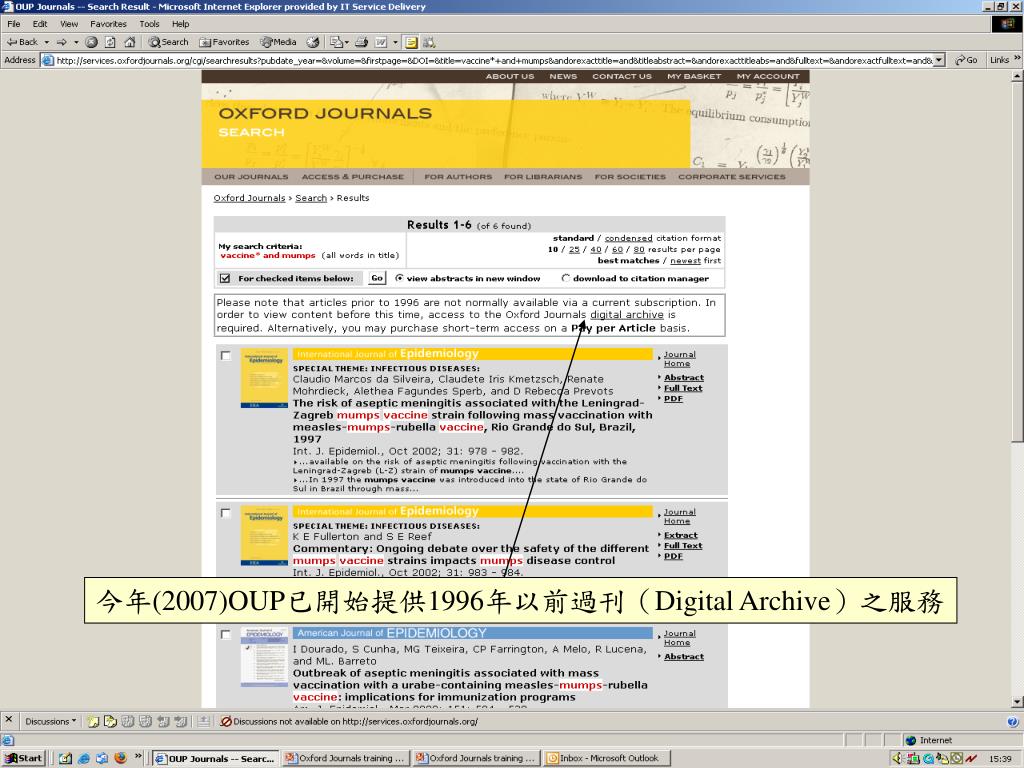1024x768 pixels.
Task: Click the MY BASKET header link
Action: click(694, 76)
